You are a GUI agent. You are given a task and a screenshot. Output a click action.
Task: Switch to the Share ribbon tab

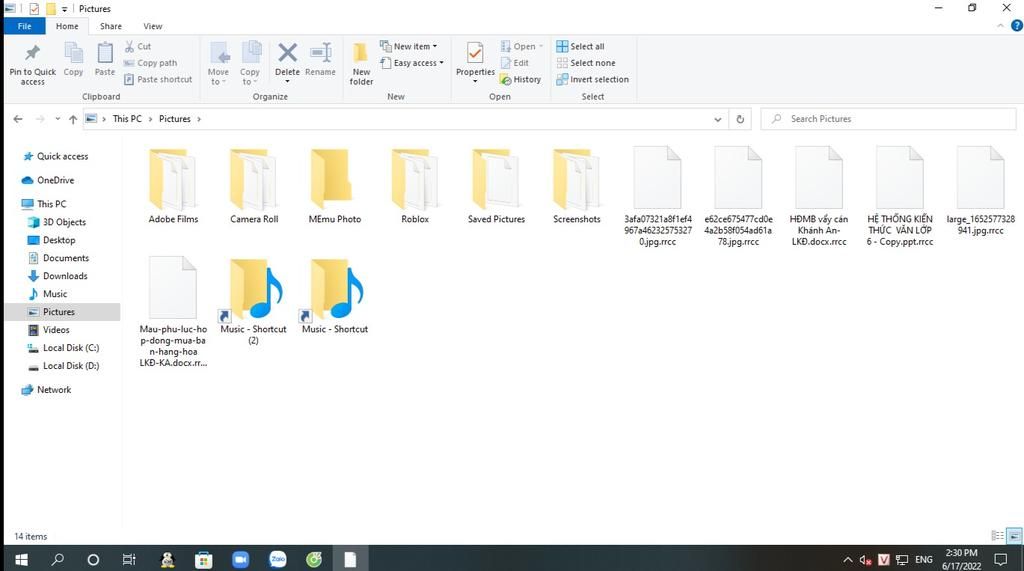(x=110, y=26)
